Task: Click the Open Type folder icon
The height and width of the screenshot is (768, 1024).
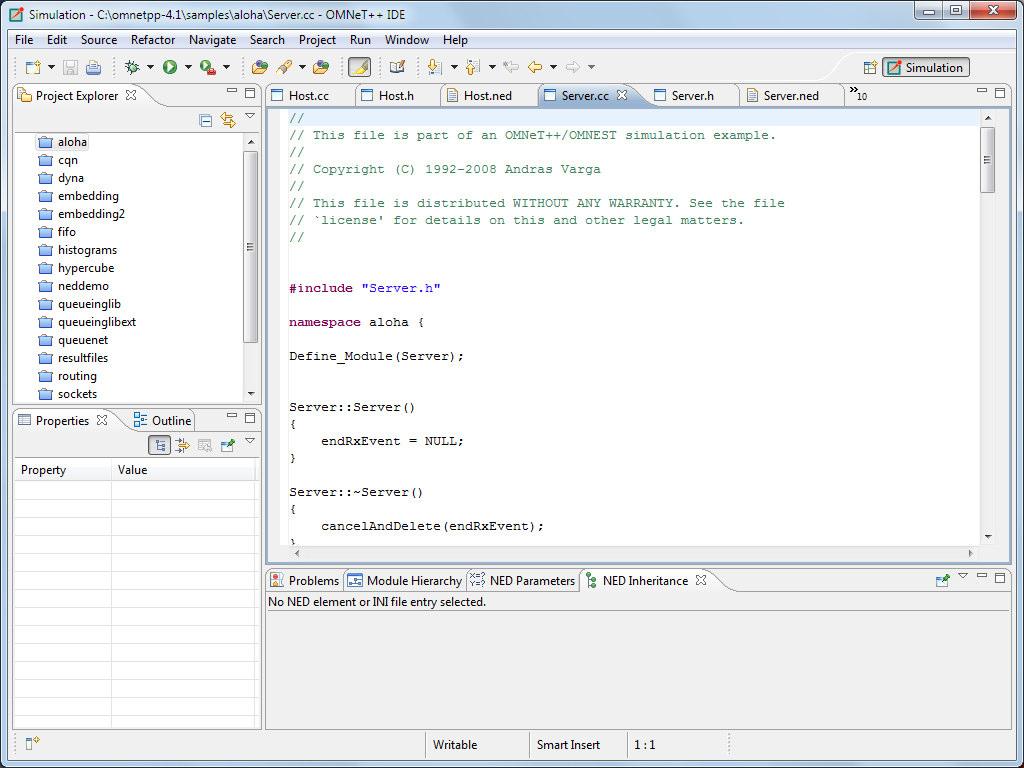Action: pyautogui.click(x=260, y=67)
